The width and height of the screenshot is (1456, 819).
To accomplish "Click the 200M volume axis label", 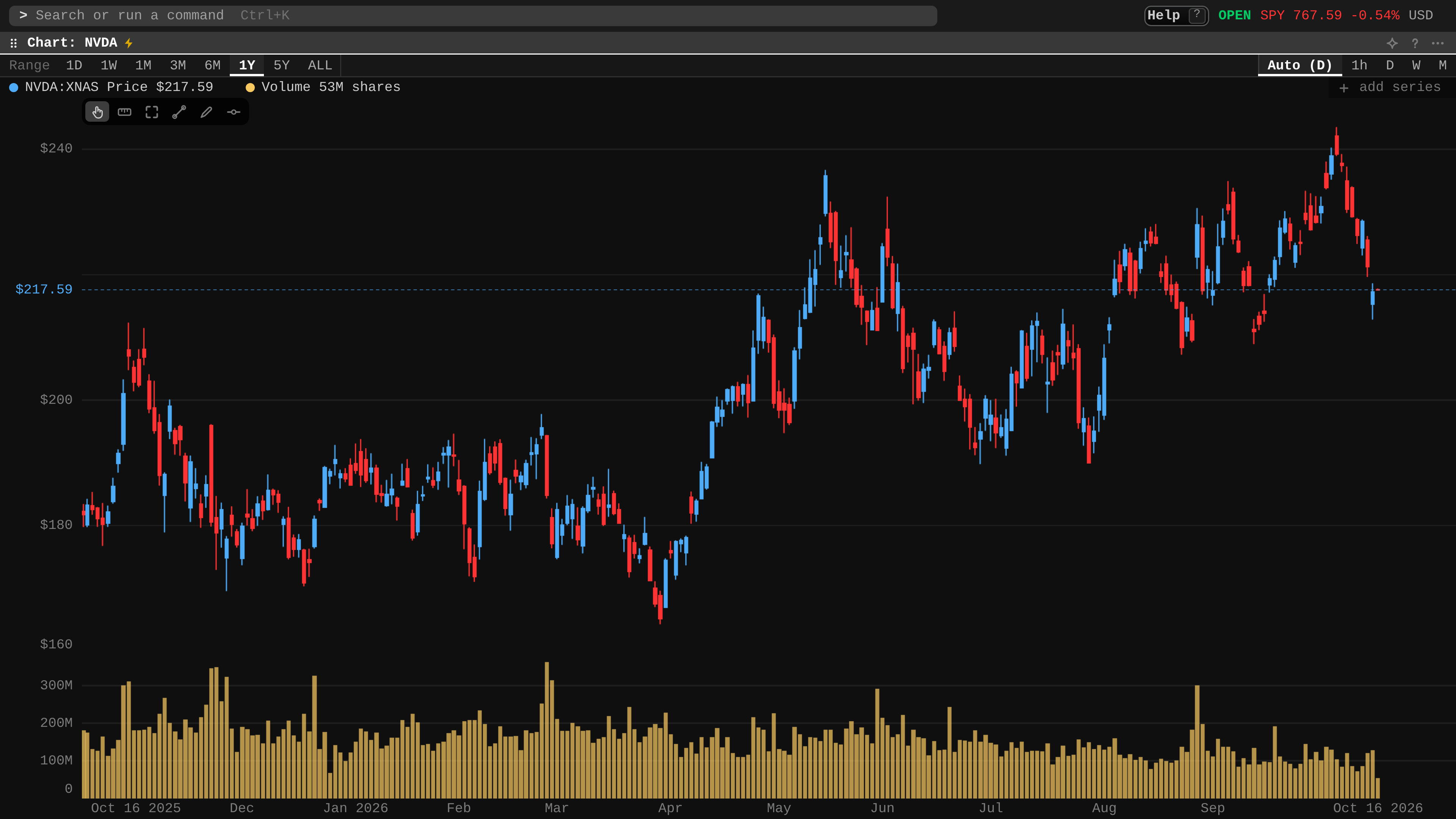I will [56, 722].
